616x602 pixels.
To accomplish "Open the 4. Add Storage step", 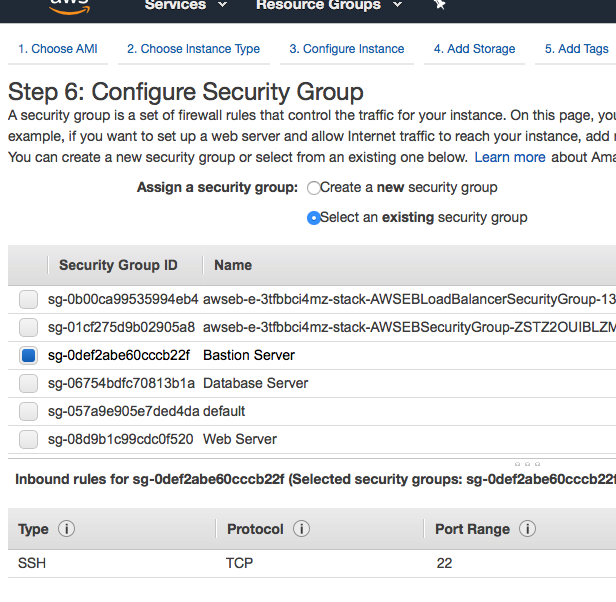I will [474, 49].
